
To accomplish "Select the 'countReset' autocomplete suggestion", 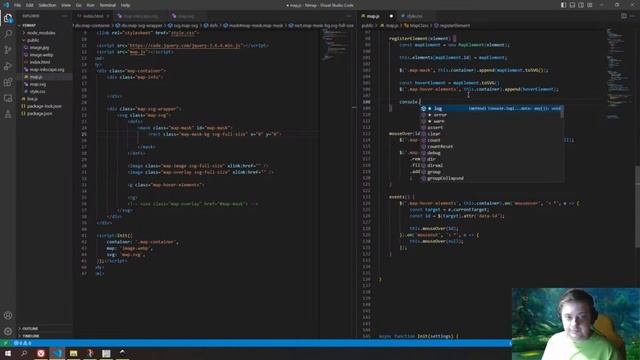I will [491, 147].
